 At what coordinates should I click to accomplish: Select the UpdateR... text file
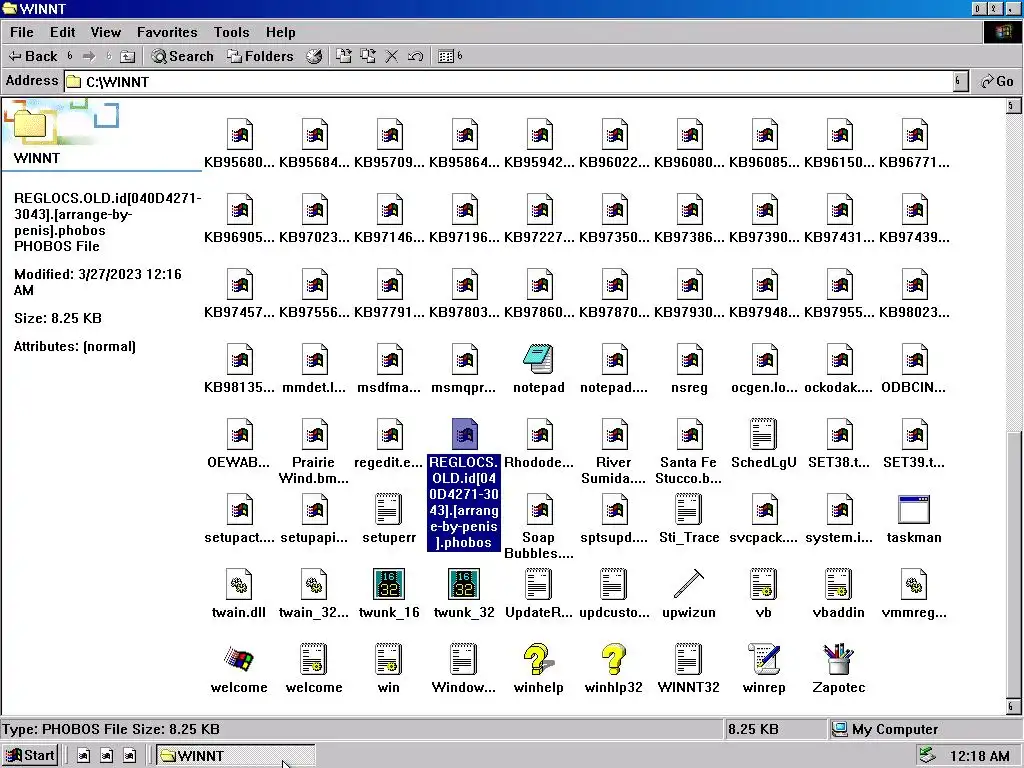[539, 592]
